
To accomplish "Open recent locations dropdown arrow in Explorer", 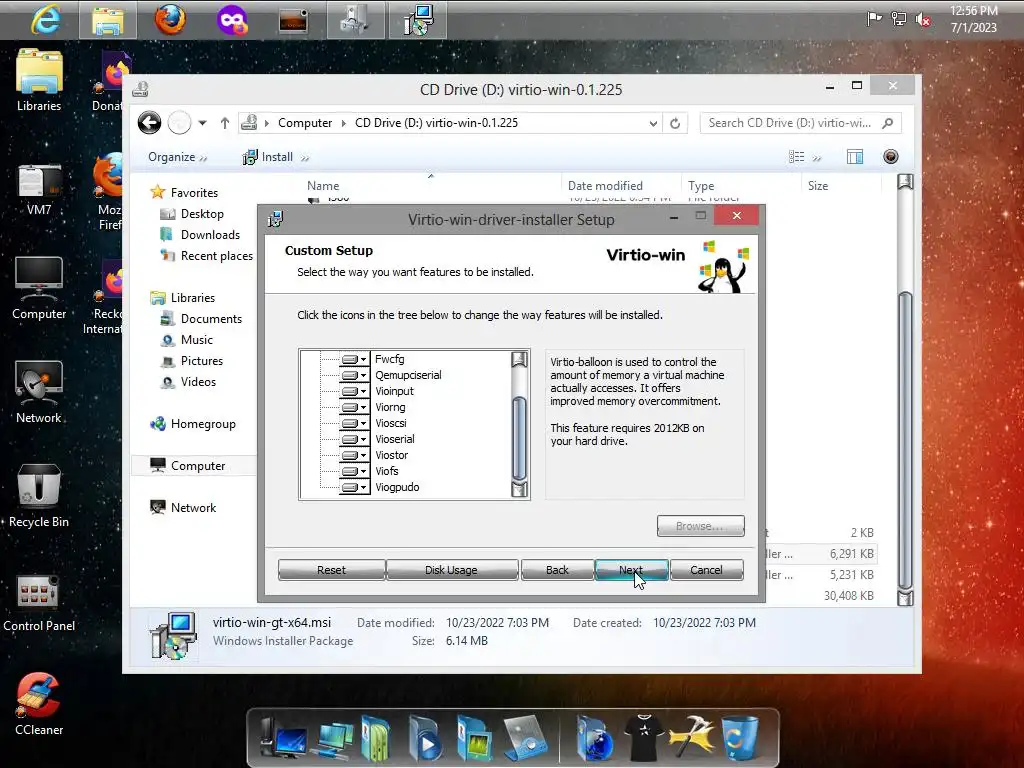I will click(x=202, y=123).
